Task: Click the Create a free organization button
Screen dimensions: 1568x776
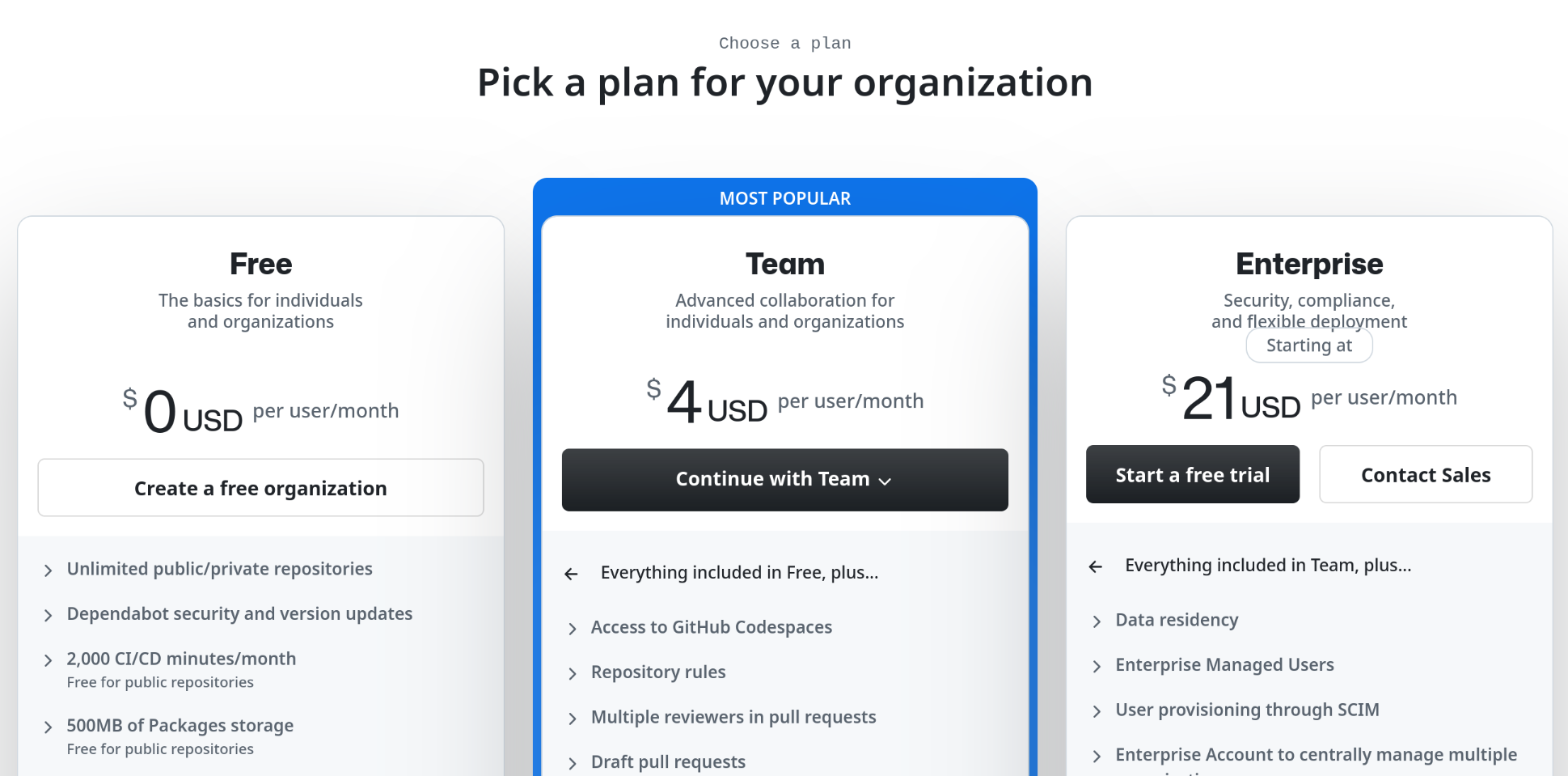Action: coord(260,488)
